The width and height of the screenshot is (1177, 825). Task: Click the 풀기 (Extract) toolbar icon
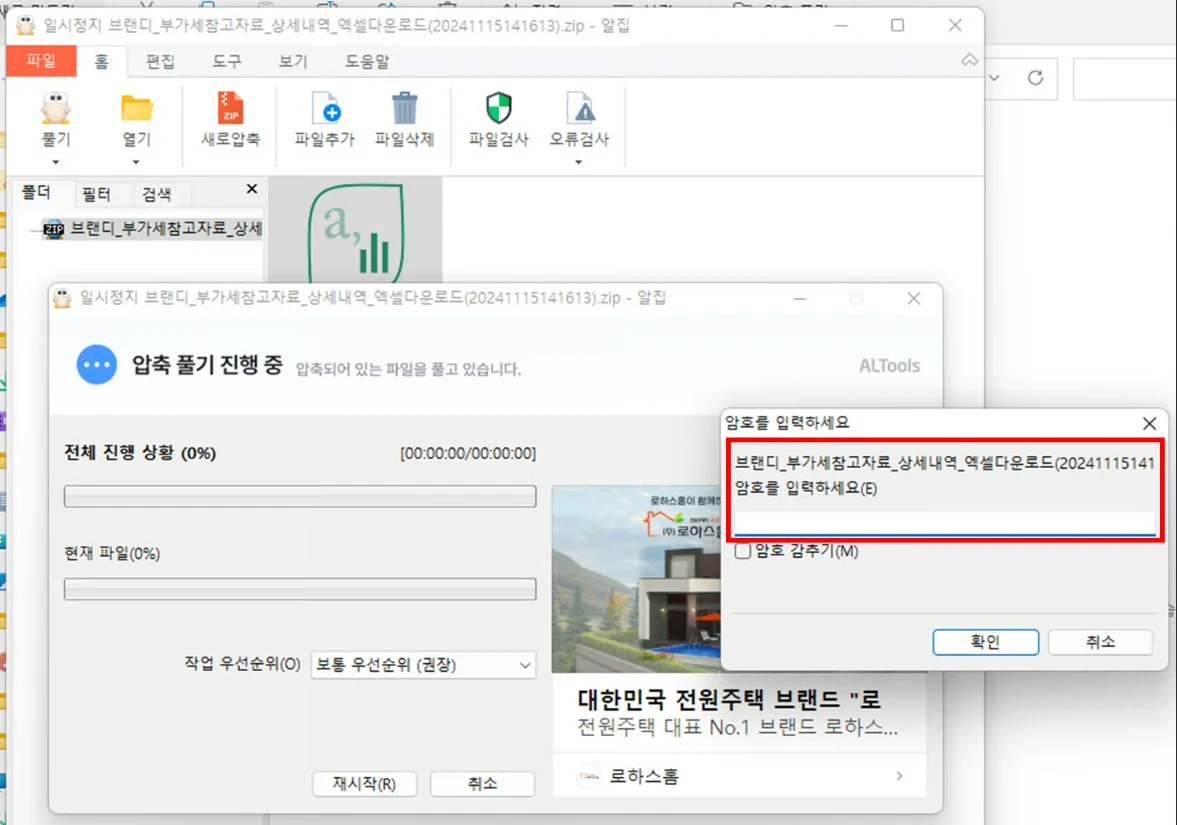click(x=56, y=109)
